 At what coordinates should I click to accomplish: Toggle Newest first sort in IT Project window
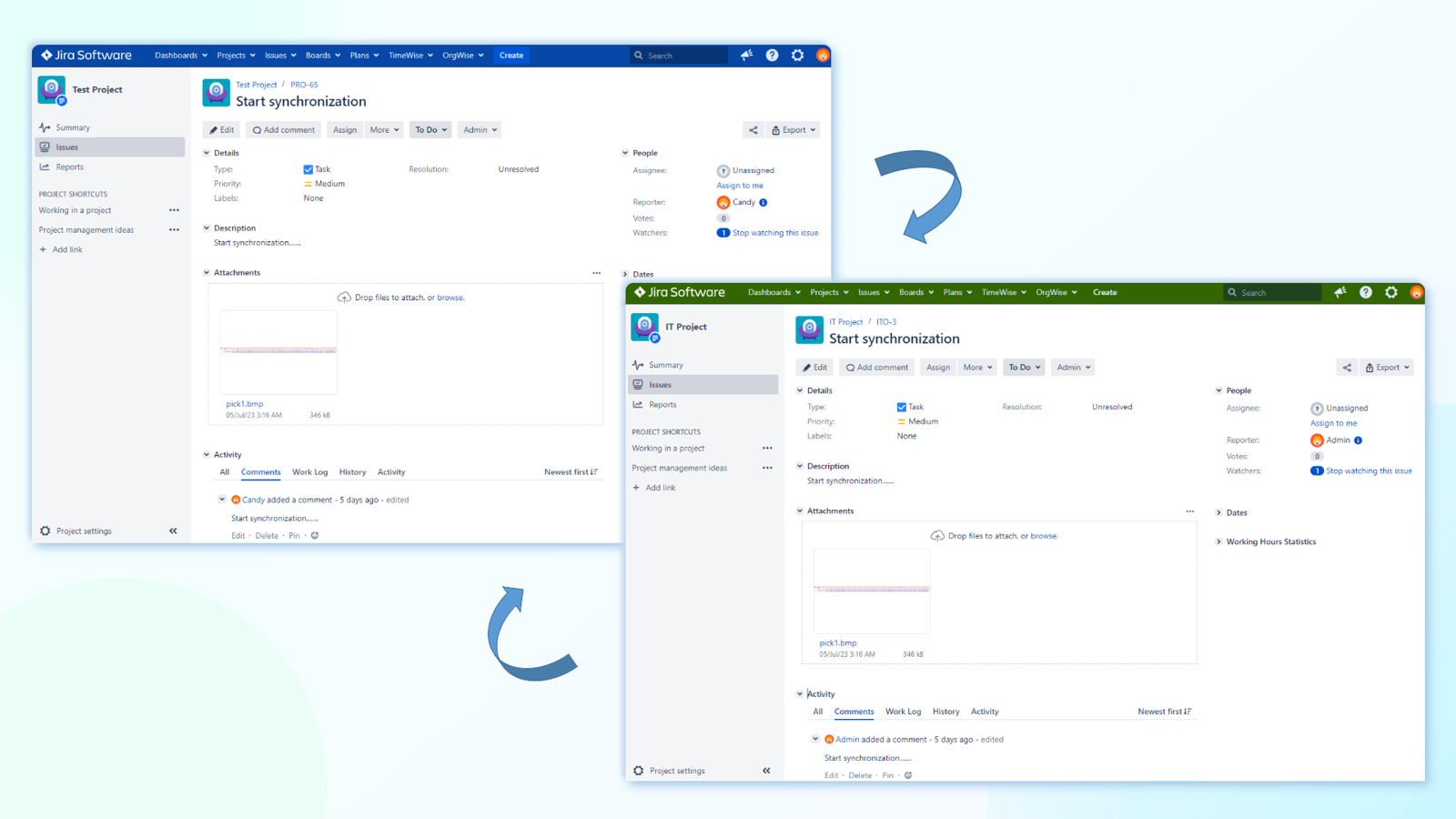[x=1164, y=712]
